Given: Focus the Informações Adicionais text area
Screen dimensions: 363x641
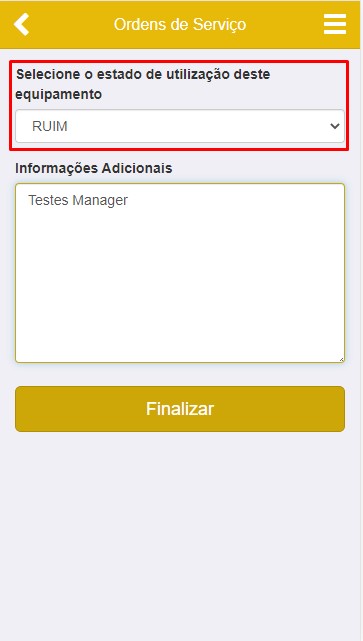Looking at the screenshot, I should [180, 273].
